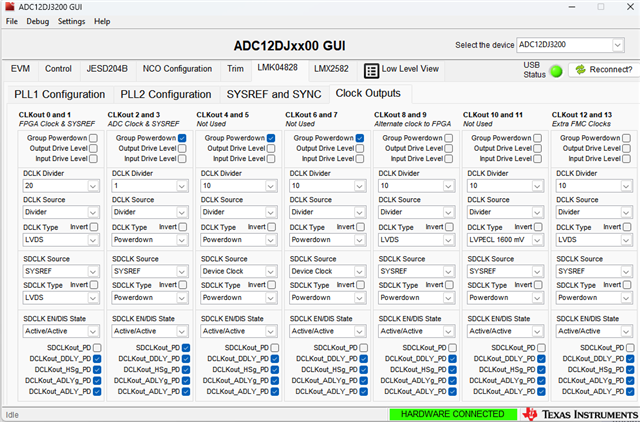Uncheck DCLKout_ADLYg_PD for CLKout 6 and 7
This screenshot has width=640, height=422.
363,380
